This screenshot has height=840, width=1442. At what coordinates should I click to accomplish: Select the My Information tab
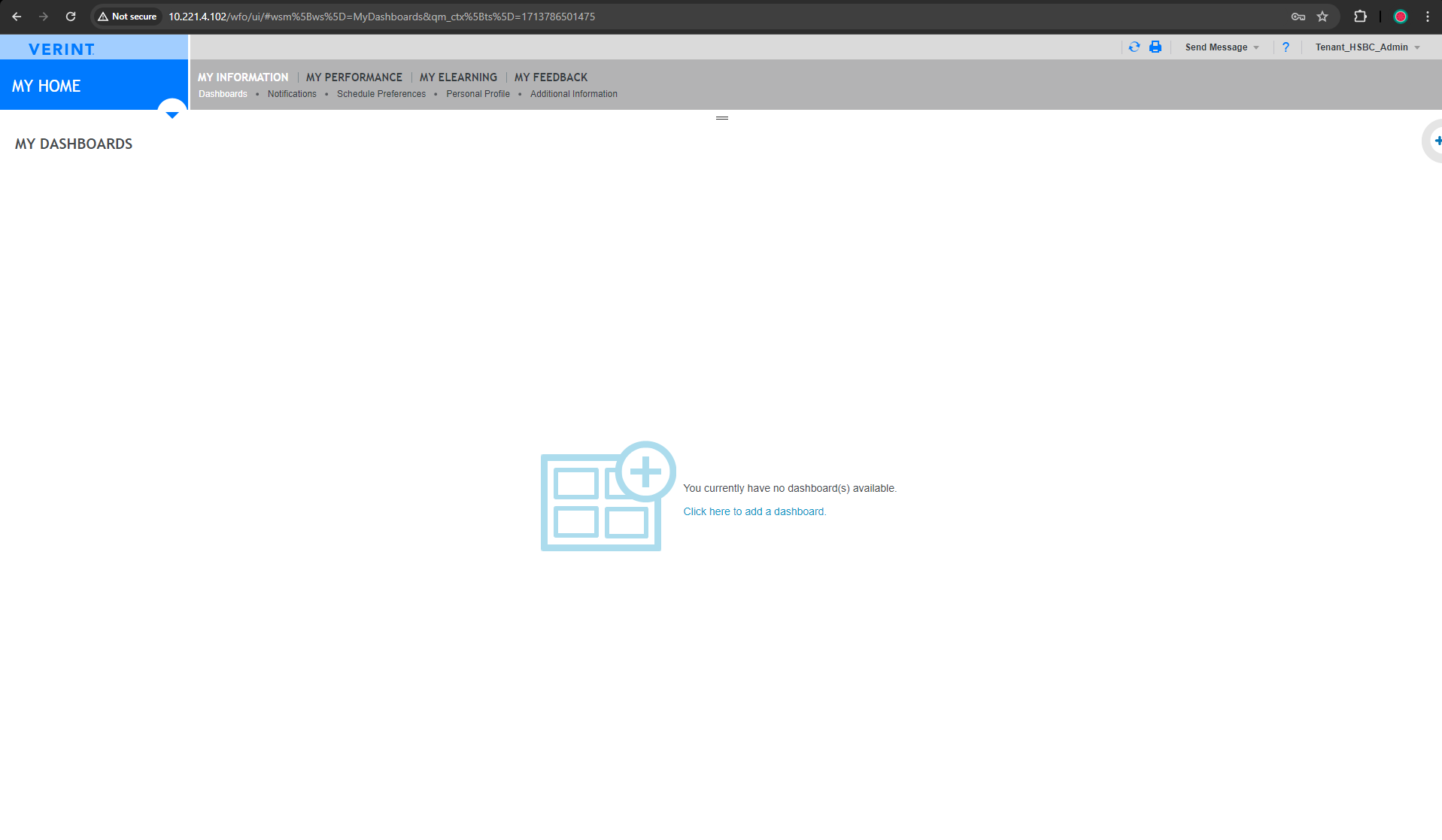(243, 77)
